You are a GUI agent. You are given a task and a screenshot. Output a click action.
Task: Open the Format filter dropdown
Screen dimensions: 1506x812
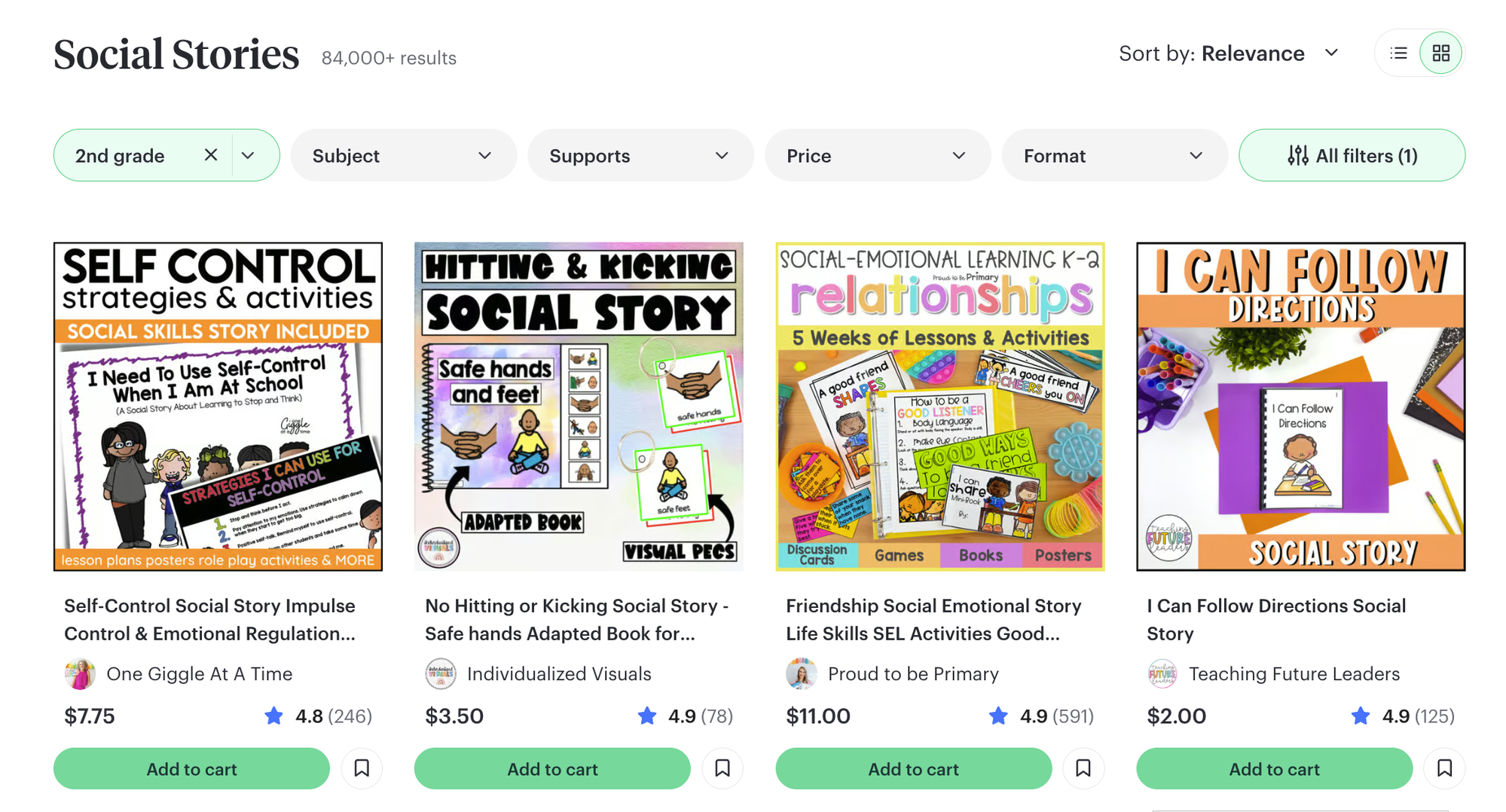[x=1114, y=156]
